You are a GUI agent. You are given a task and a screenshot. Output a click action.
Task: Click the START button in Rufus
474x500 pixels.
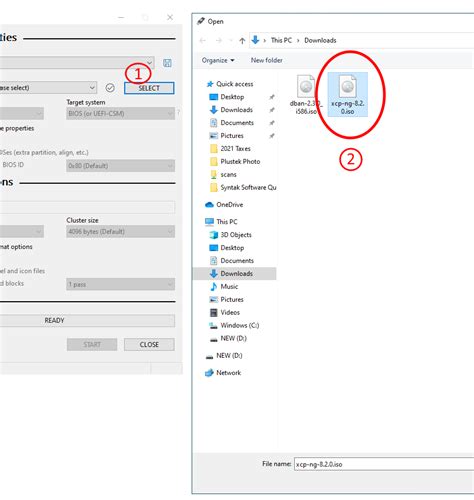[x=92, y=344]
